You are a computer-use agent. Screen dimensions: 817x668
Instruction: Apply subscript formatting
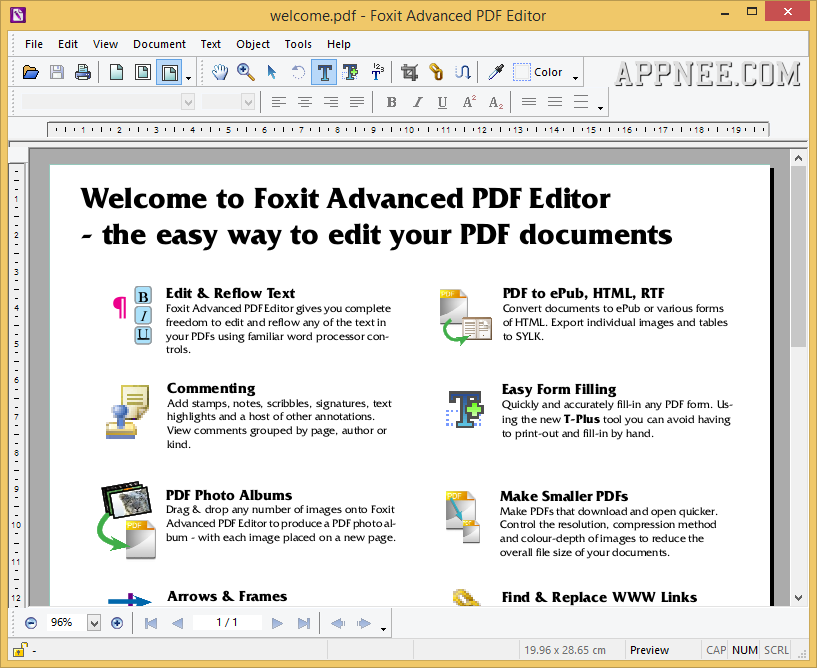(x=496, y=102)
